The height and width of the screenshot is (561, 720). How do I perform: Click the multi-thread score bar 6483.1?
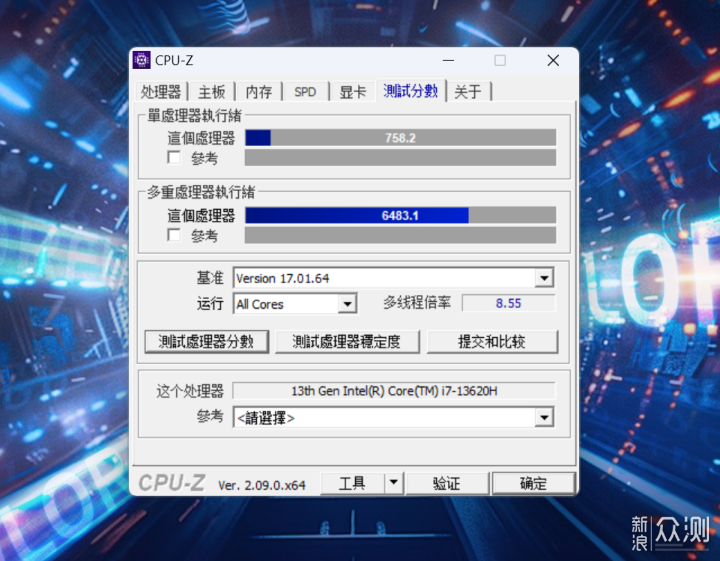pos(400,215)
